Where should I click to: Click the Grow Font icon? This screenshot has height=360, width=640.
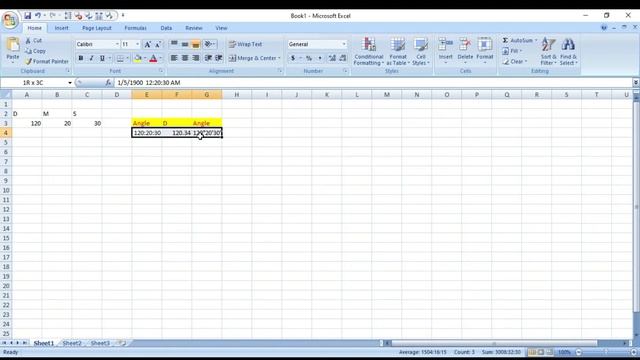pyautogui.click(x=147, y=44)
